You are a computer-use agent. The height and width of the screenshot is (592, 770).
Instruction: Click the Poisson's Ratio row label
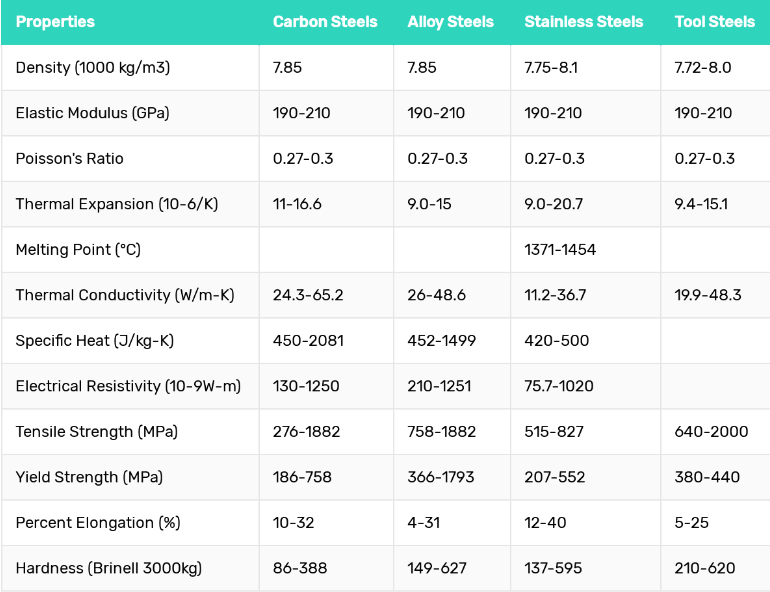coord(70,159)
